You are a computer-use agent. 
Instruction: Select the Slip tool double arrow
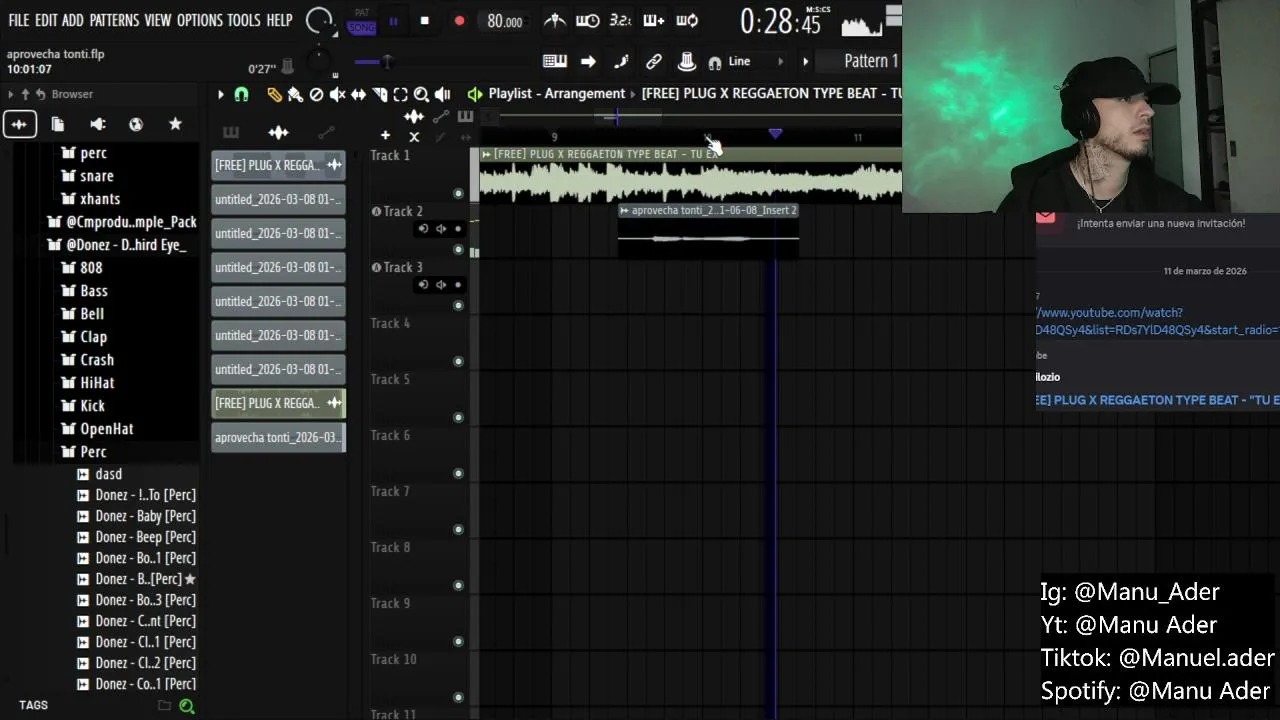click(x=358, y=94)
